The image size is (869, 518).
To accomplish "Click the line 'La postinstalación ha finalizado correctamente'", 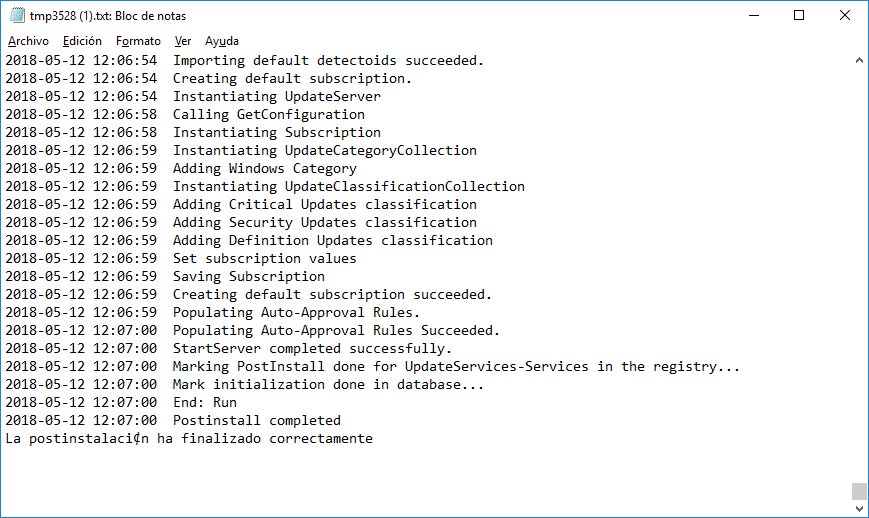I will click(x=188, y=438).
